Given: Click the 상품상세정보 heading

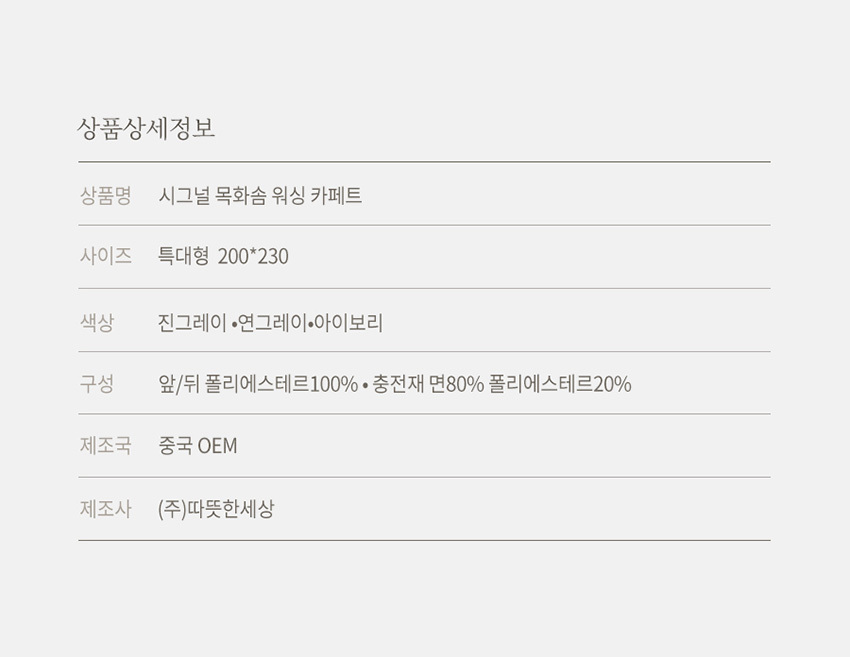Looking at the screenshot, I should (x=146, y=129).
